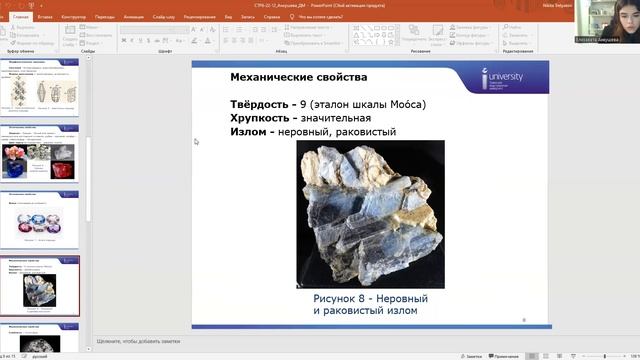Viewport: 640px width, 360px height.
Task: Open the slide Layout (Макет) dropdown
Action: tap(89, 27)
